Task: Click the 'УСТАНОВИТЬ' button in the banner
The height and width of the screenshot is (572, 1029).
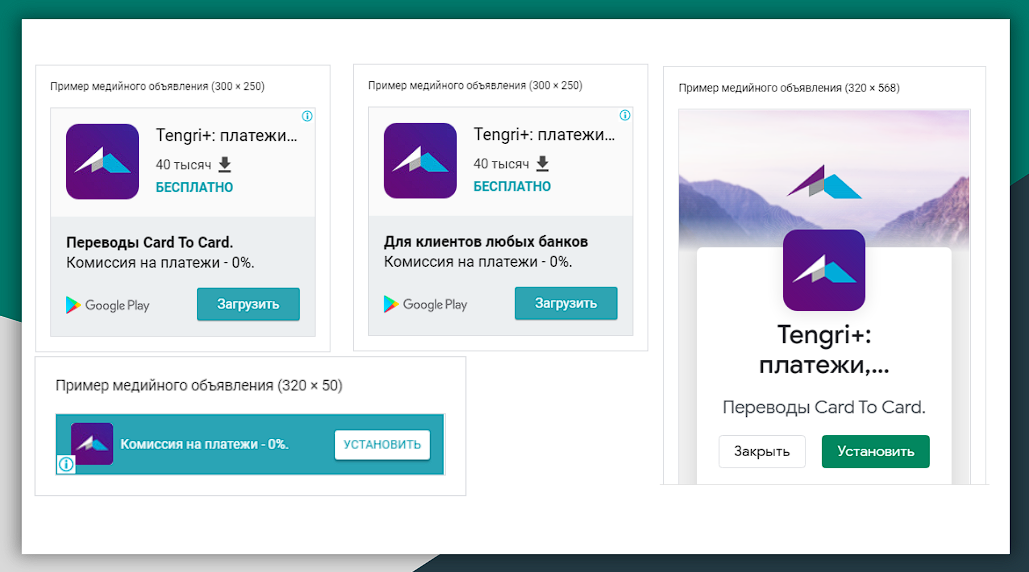Action: point(382,445)
